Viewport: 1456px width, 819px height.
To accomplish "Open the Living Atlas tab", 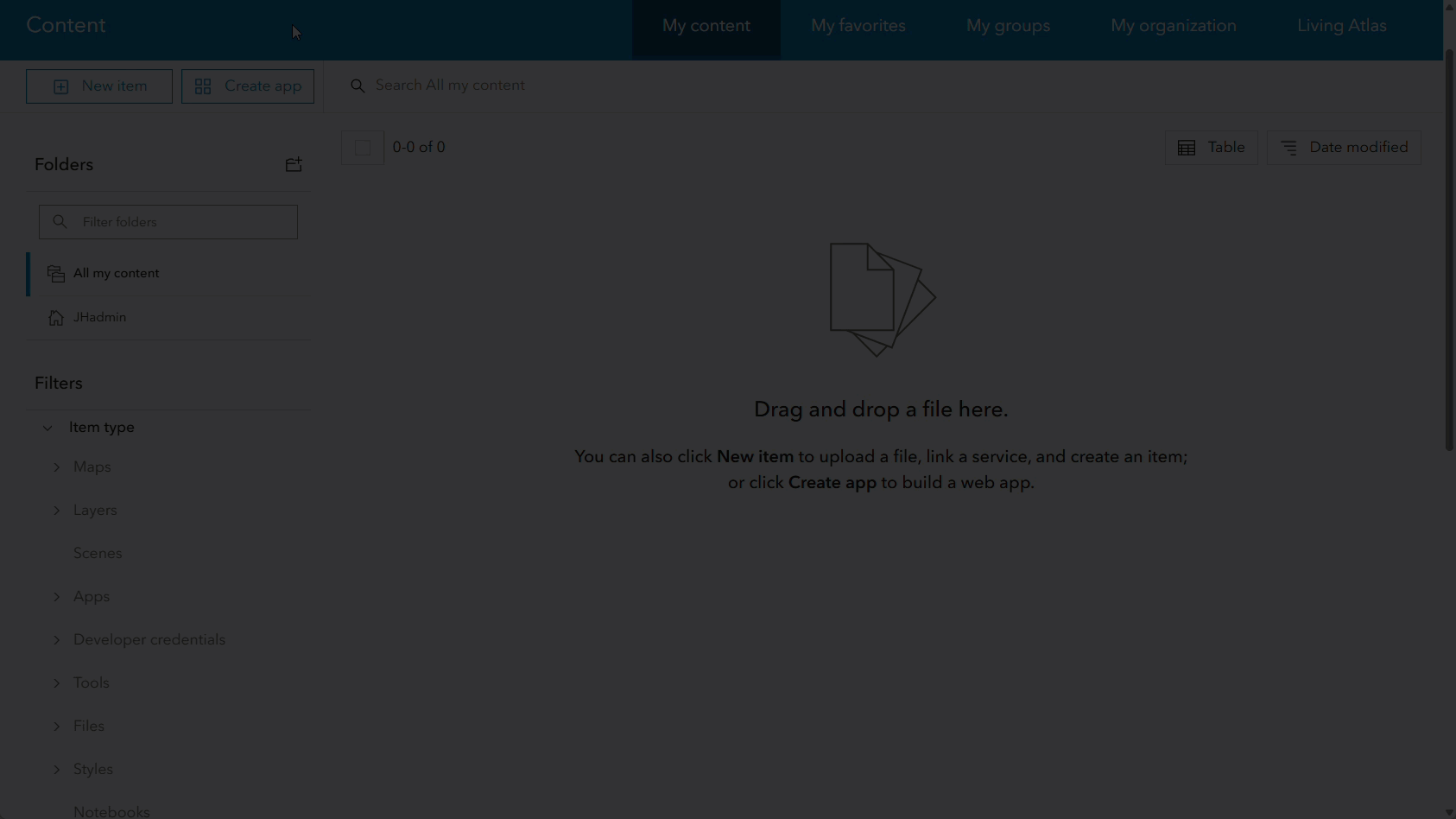I will click(1342, 26).
